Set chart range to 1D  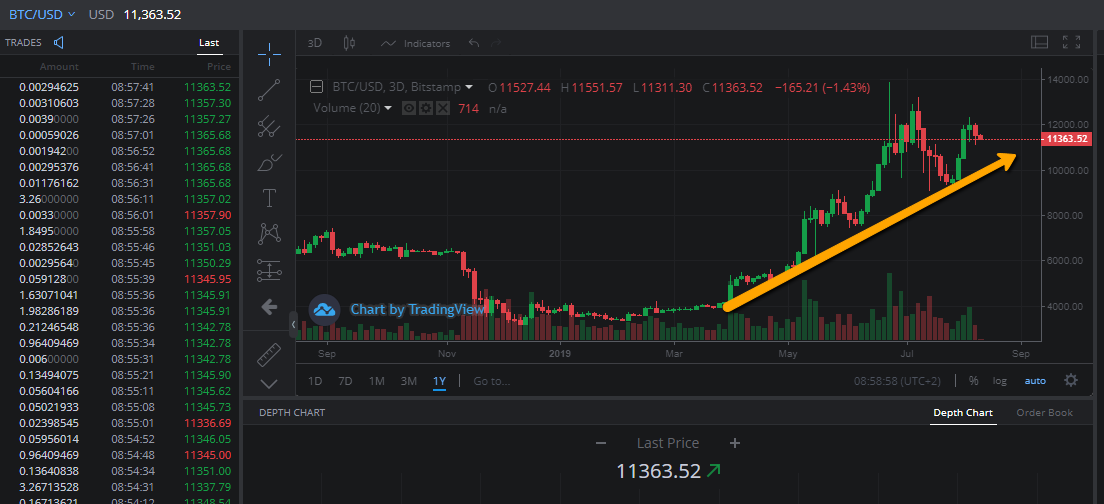[x=315, y=381]
